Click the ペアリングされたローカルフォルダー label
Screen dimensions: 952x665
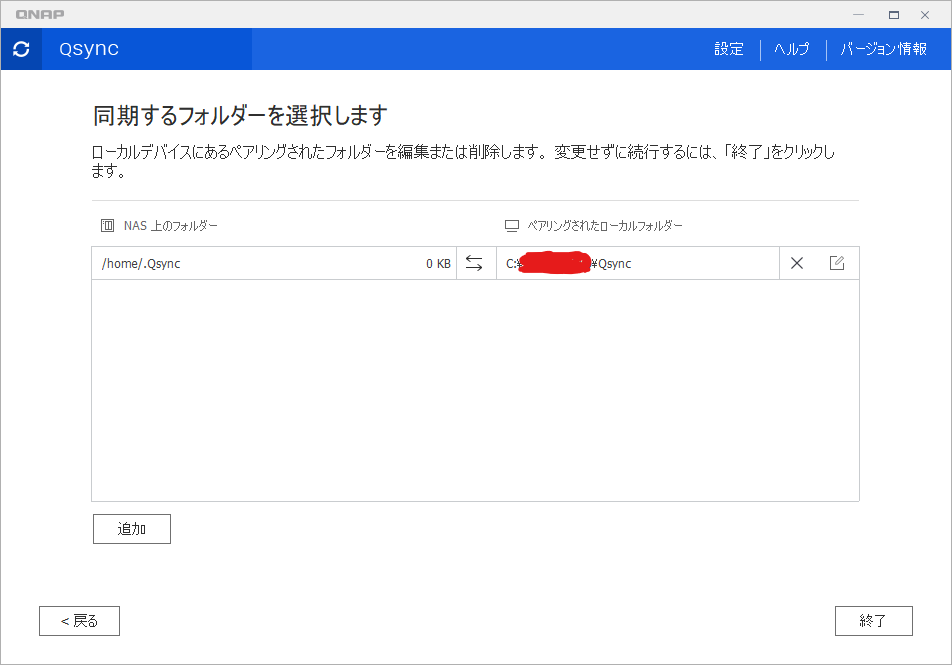click(x=605, y=226)
